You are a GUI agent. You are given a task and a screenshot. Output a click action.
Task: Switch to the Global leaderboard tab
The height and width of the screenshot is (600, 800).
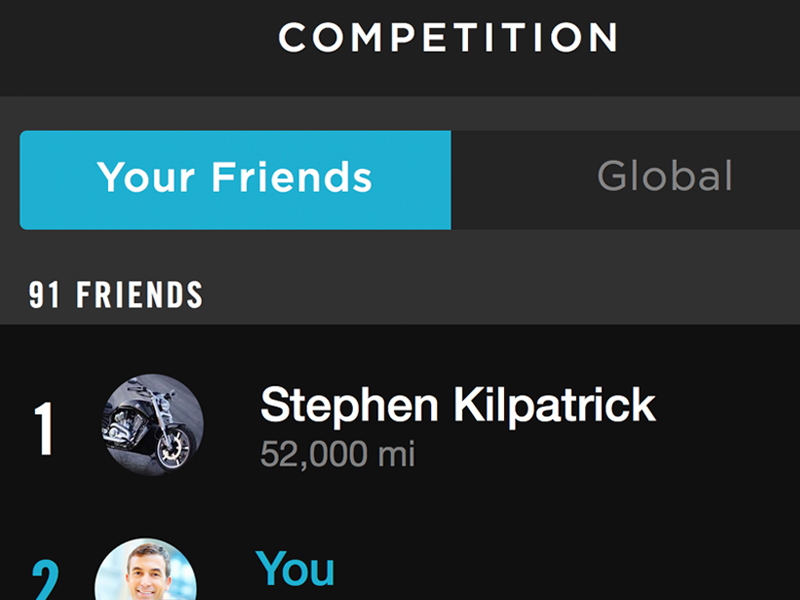pos(626,180)
